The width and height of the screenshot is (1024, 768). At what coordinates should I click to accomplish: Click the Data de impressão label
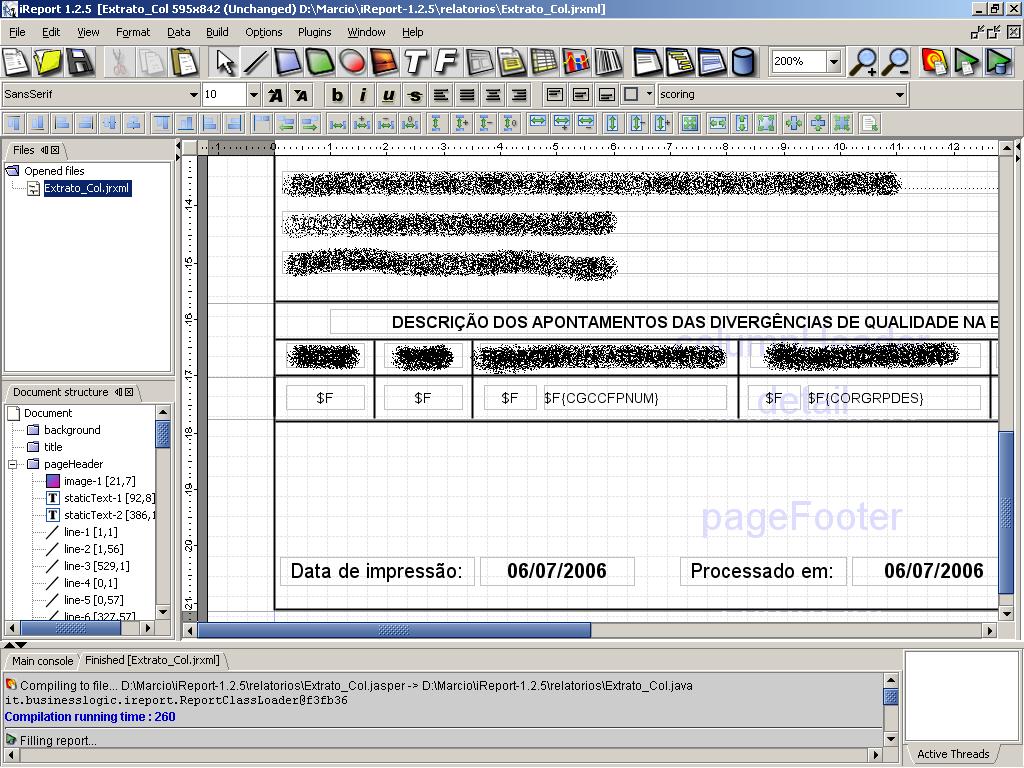[376, 571]
